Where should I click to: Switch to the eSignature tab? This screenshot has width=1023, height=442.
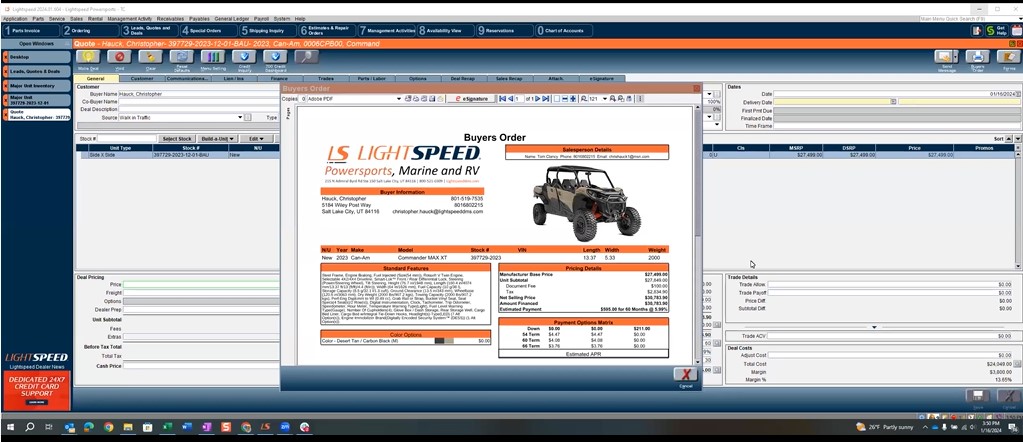[602, 78]
